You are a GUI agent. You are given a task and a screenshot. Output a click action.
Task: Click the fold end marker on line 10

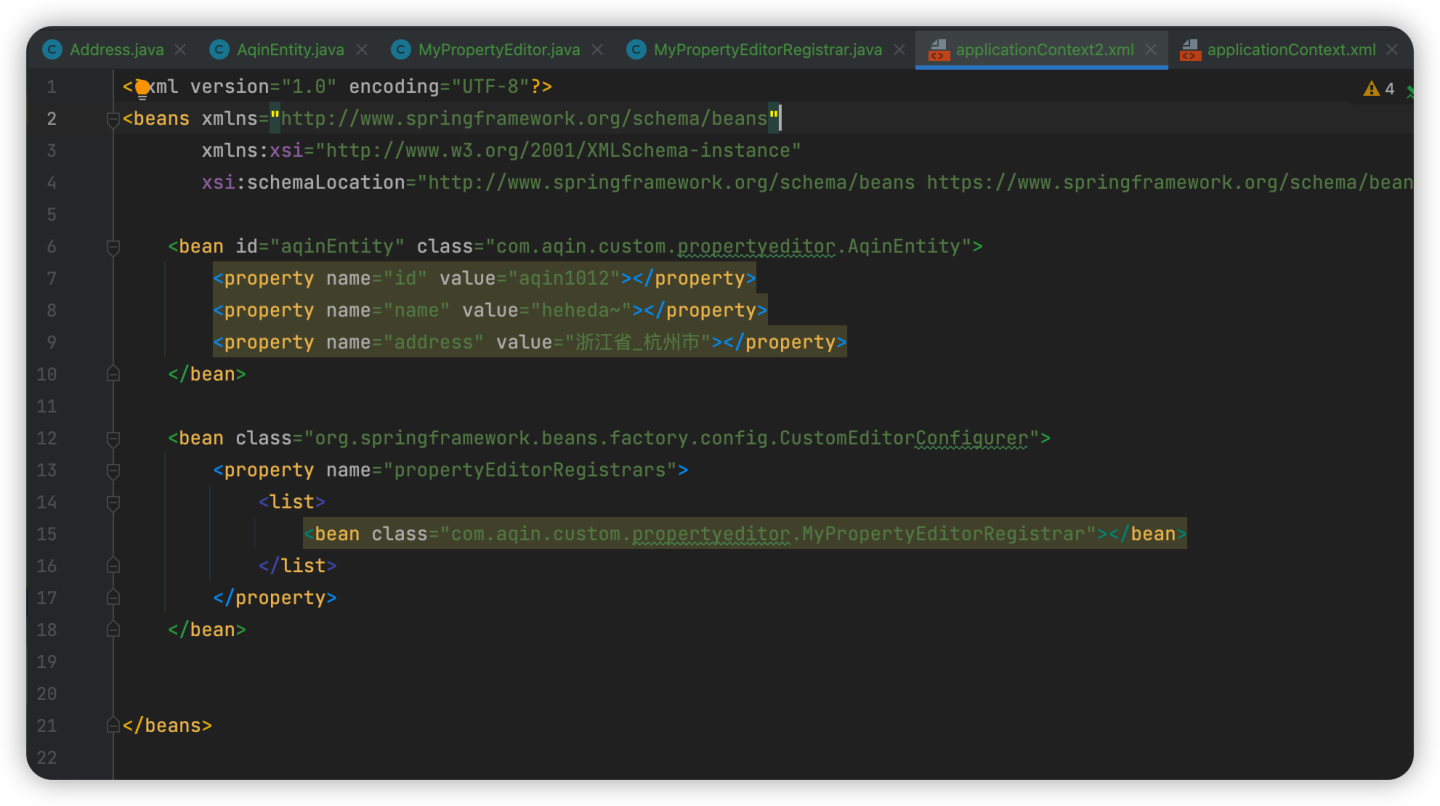(x=113, y=374)
